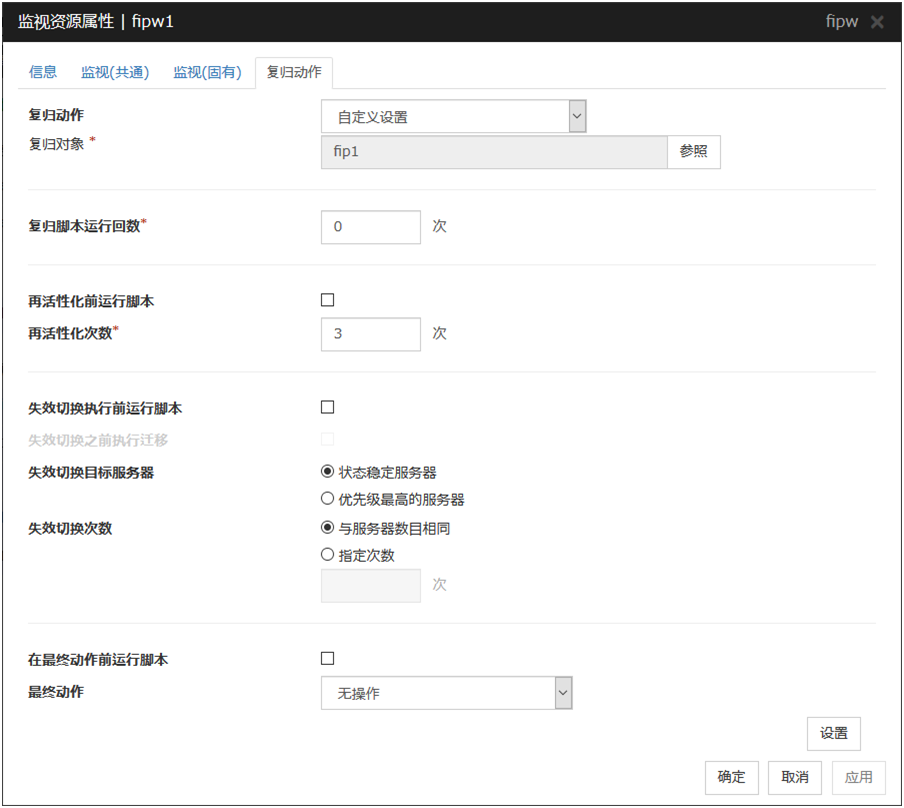Click the 取消 button
Viewport: 904px width, 808px height.
[795, 777]
